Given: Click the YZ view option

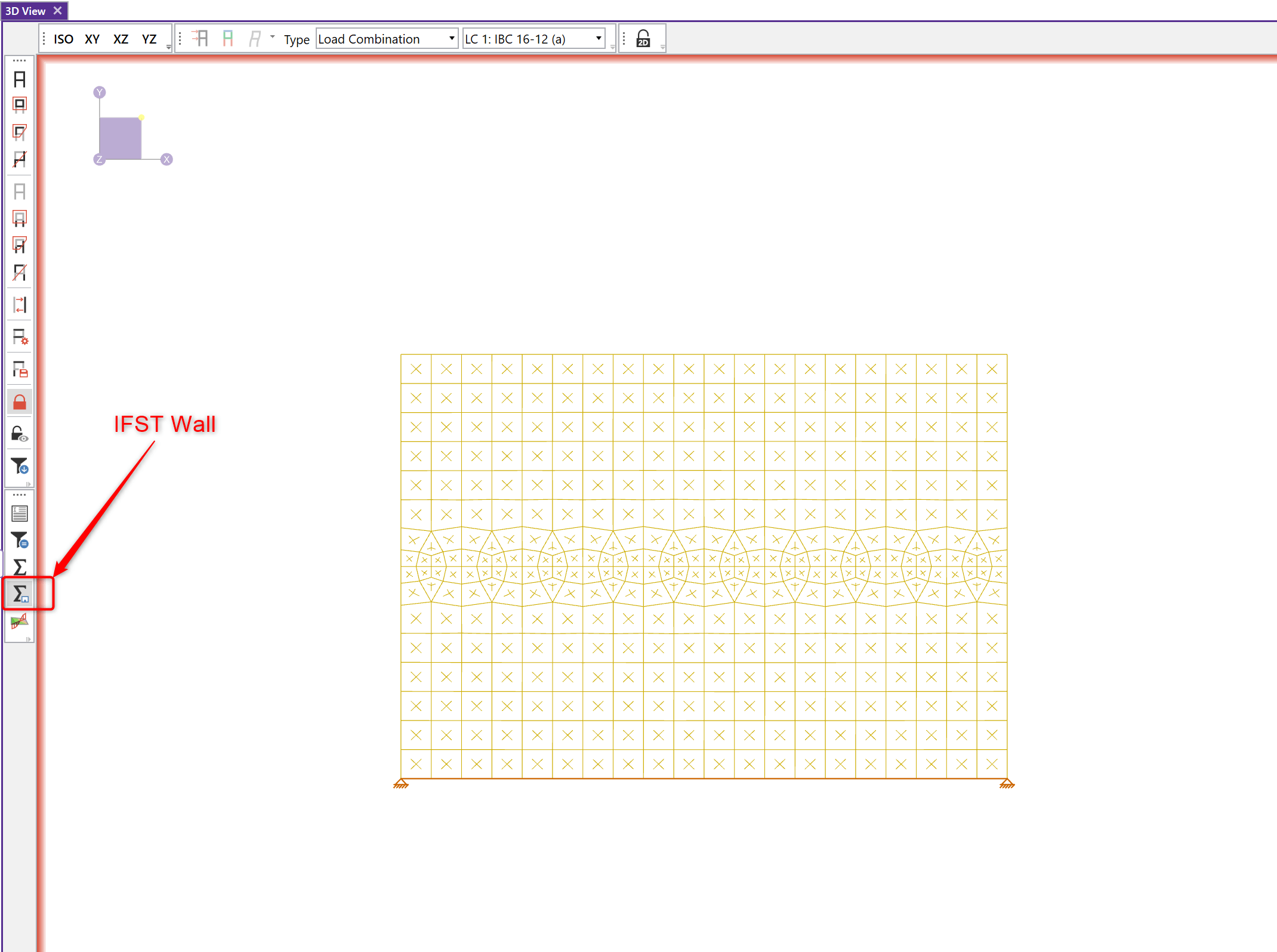Looking at the screenshot, I should [x=149, y=39].
